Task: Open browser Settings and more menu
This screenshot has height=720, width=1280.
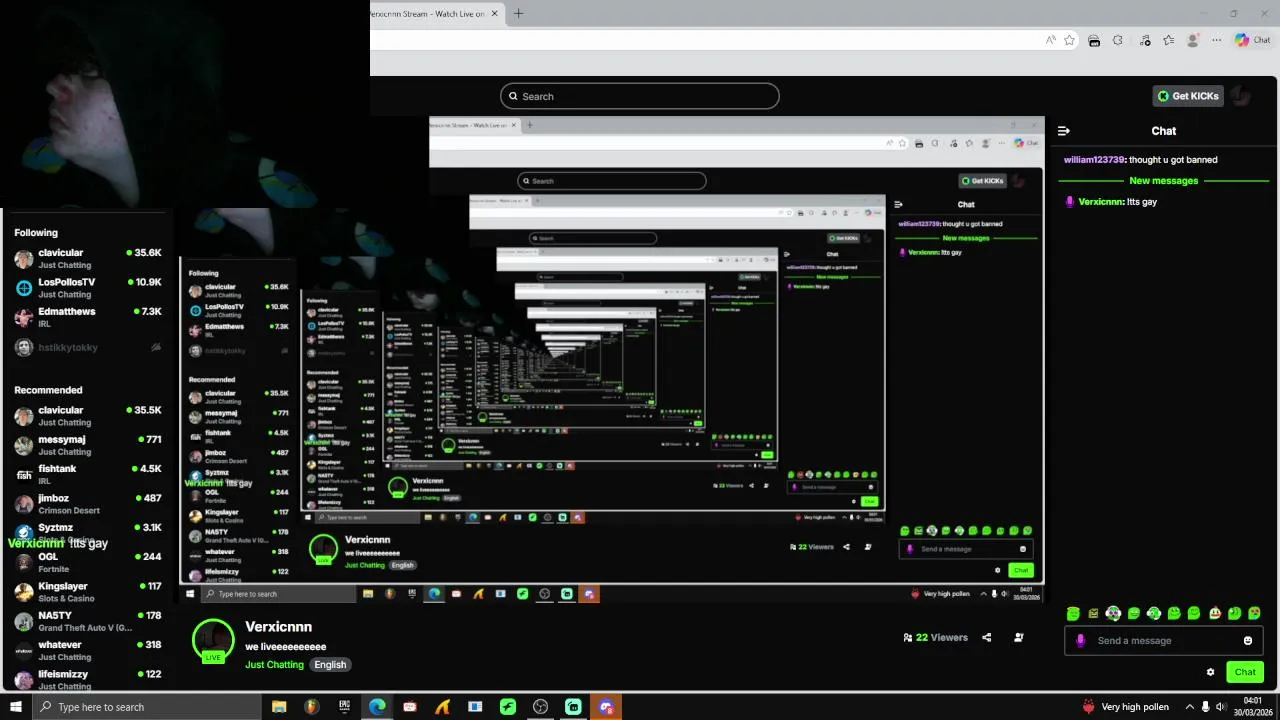Action: click(x=1216, y=40)
